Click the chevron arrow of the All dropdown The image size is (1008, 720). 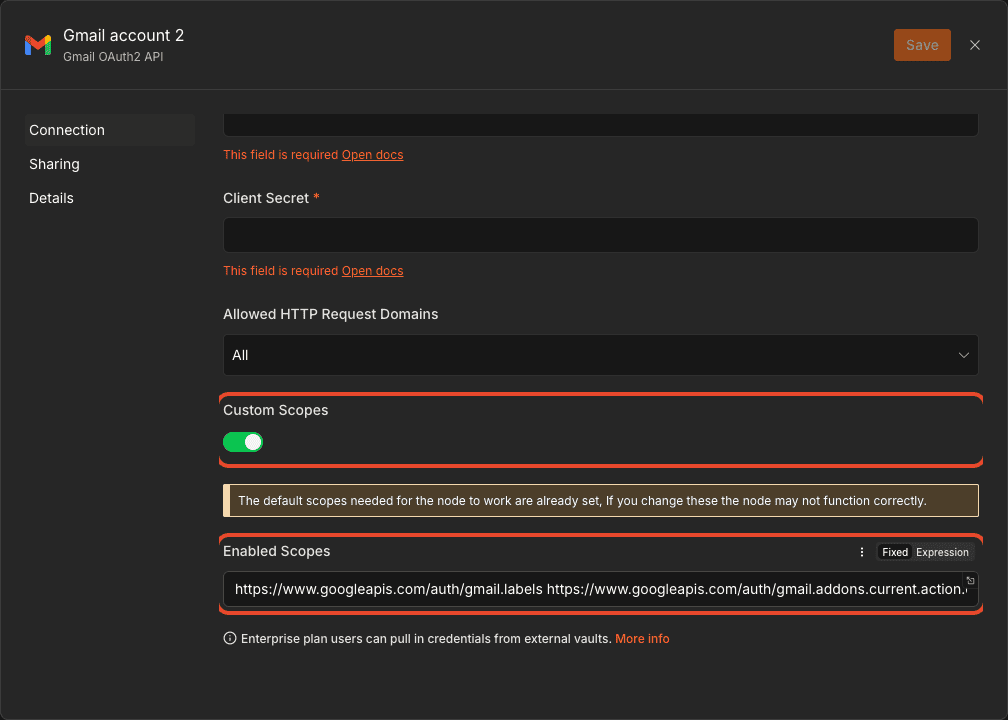963,355
